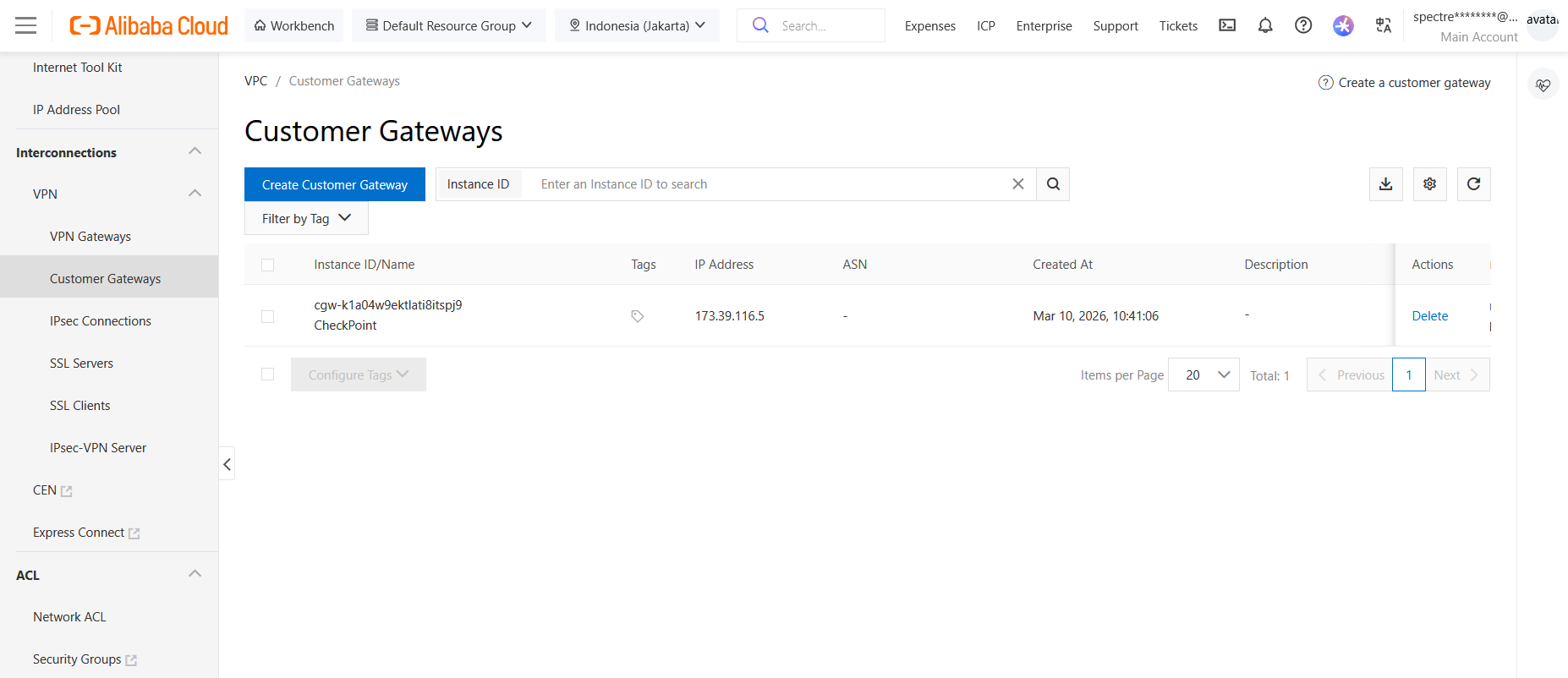The width and height of the screenshot is (1568, 678).
Task: Open the Indonesia (Jakarta) region dropdown
Action: point(637,25)
